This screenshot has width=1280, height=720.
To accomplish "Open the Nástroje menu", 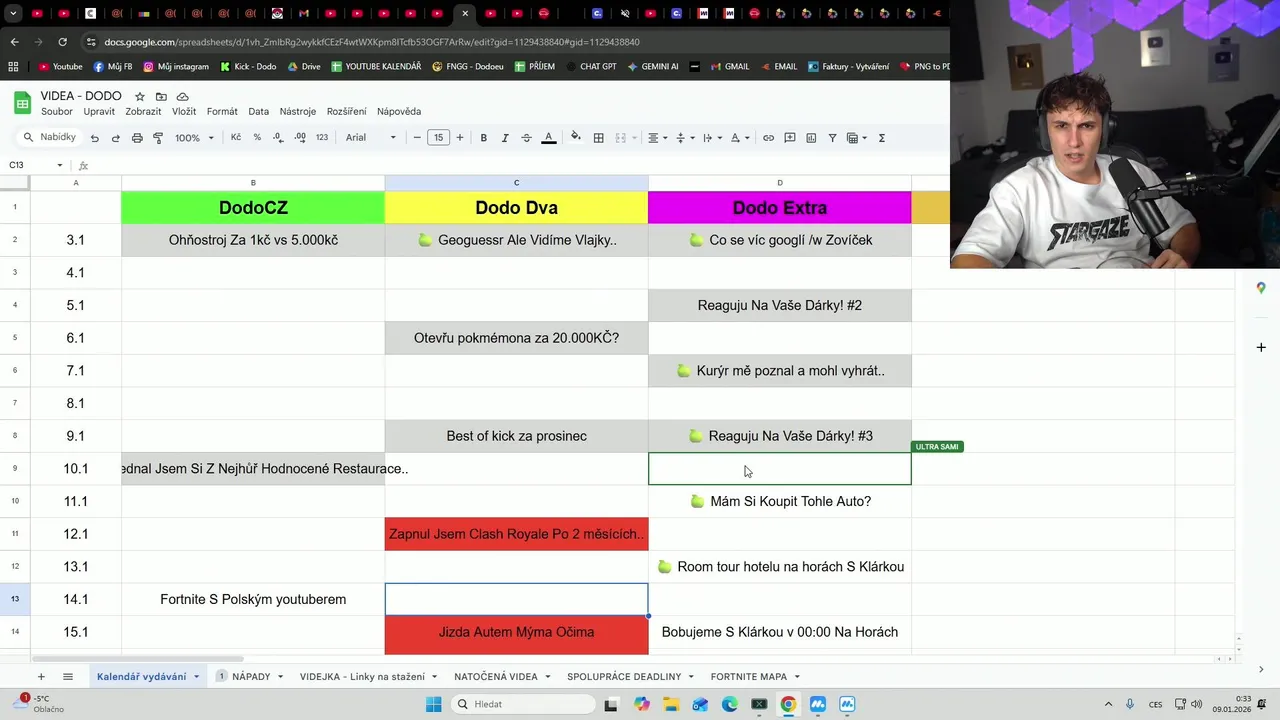I will (298, 111).
